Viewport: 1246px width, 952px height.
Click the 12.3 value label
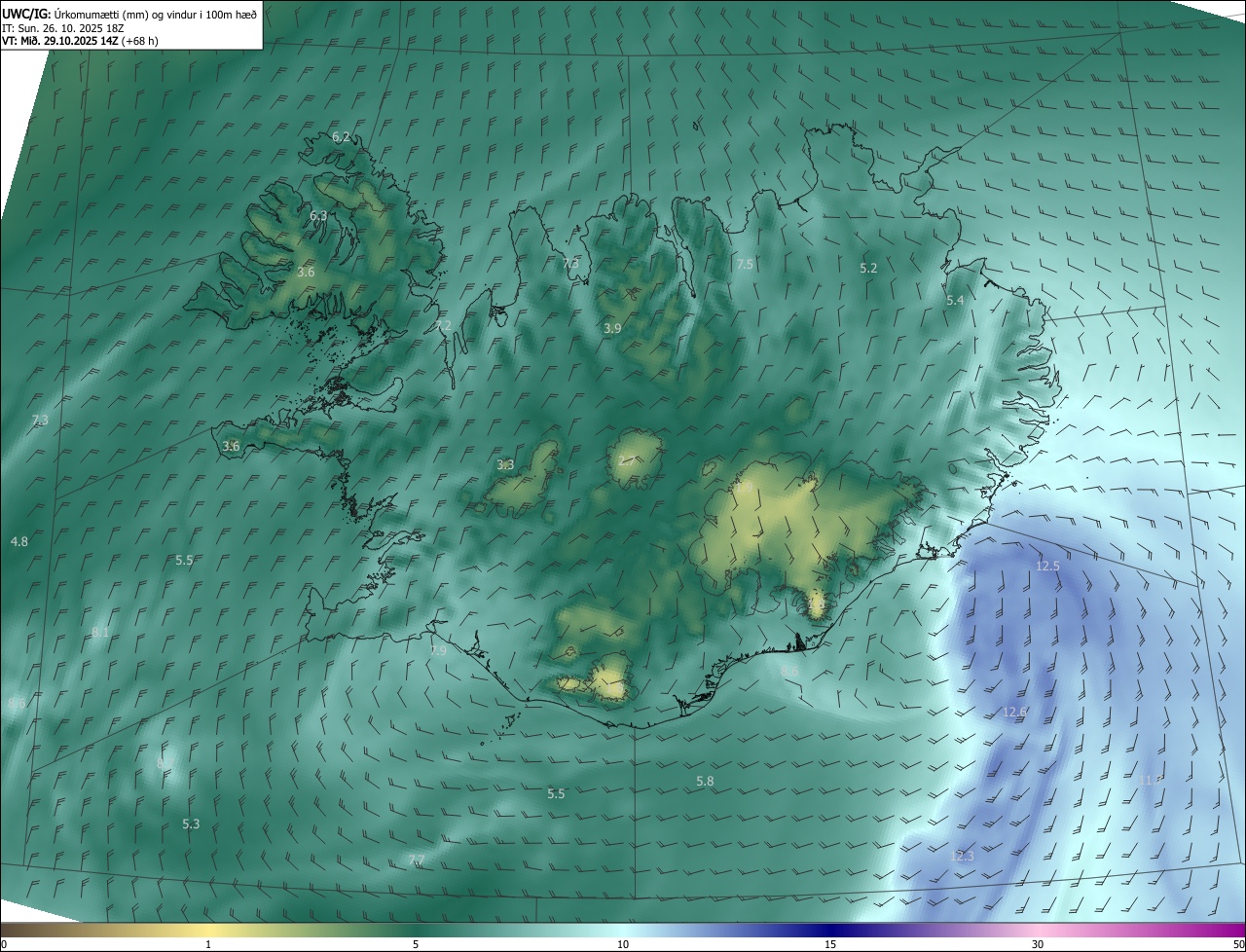962,856
